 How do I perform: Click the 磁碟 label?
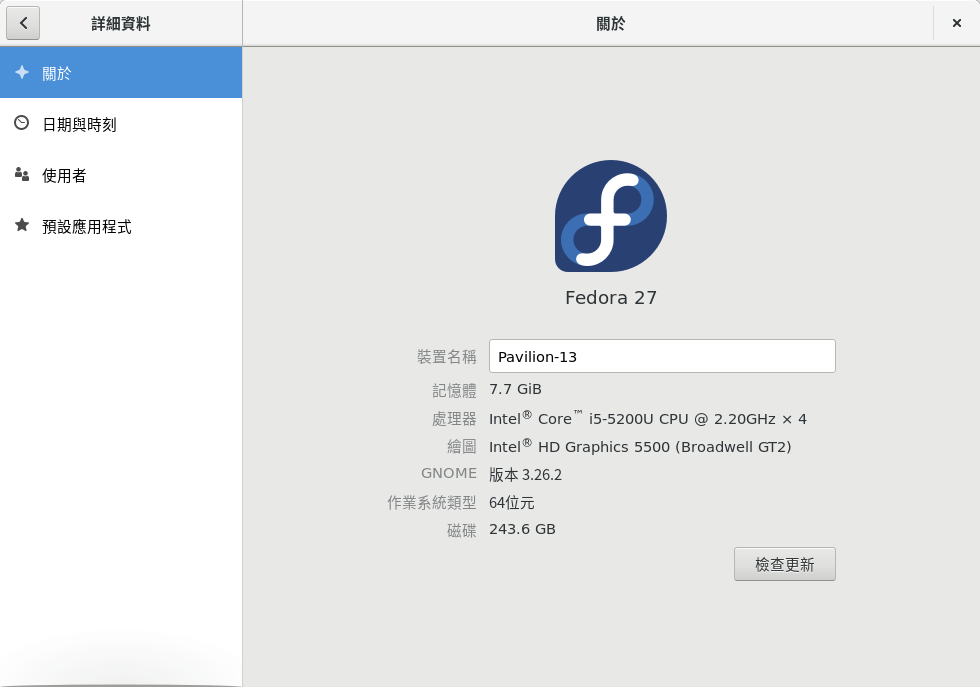(x=461, y=531)
